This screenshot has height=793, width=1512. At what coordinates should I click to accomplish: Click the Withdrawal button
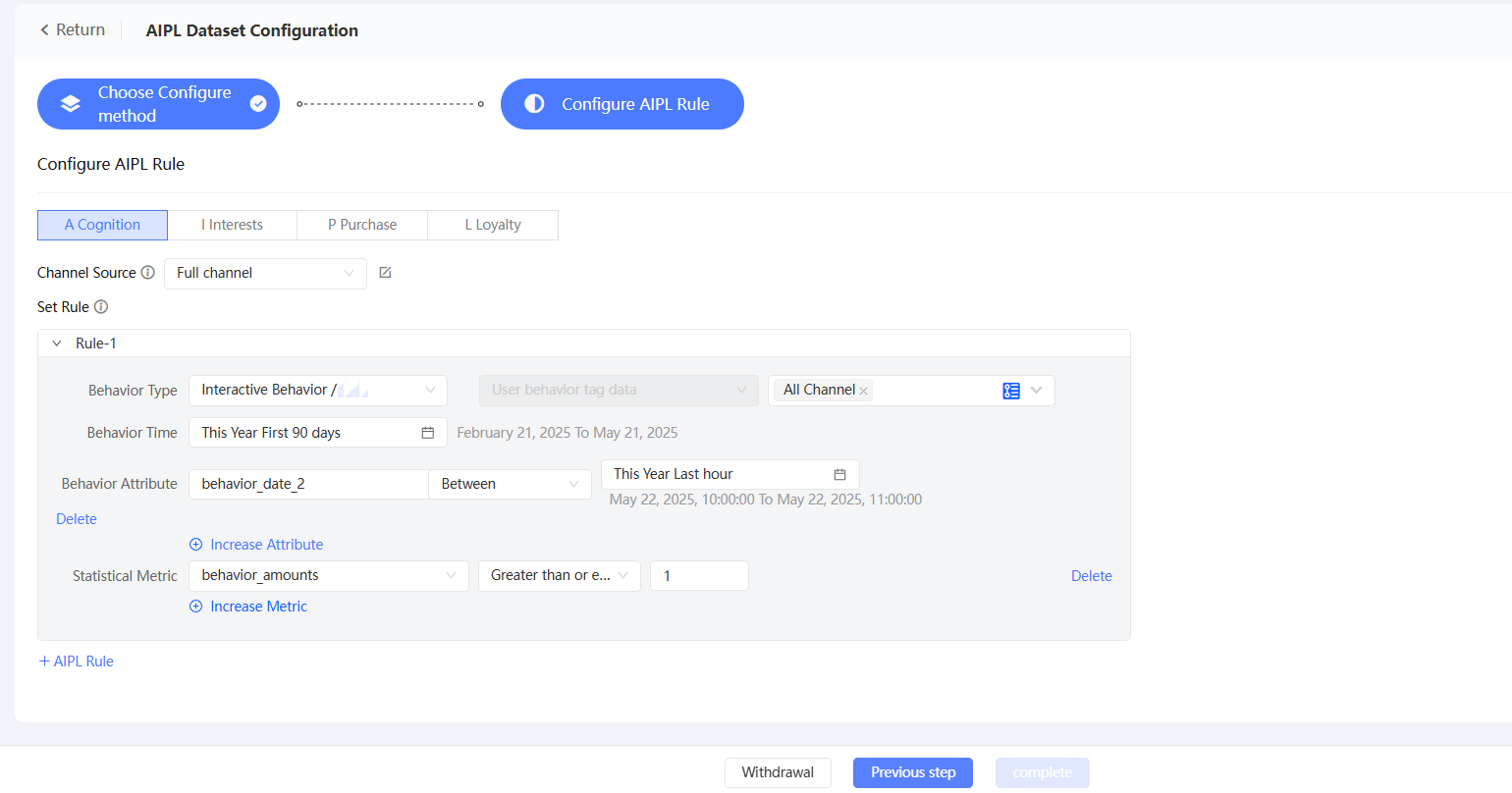[x=778, y=772]
